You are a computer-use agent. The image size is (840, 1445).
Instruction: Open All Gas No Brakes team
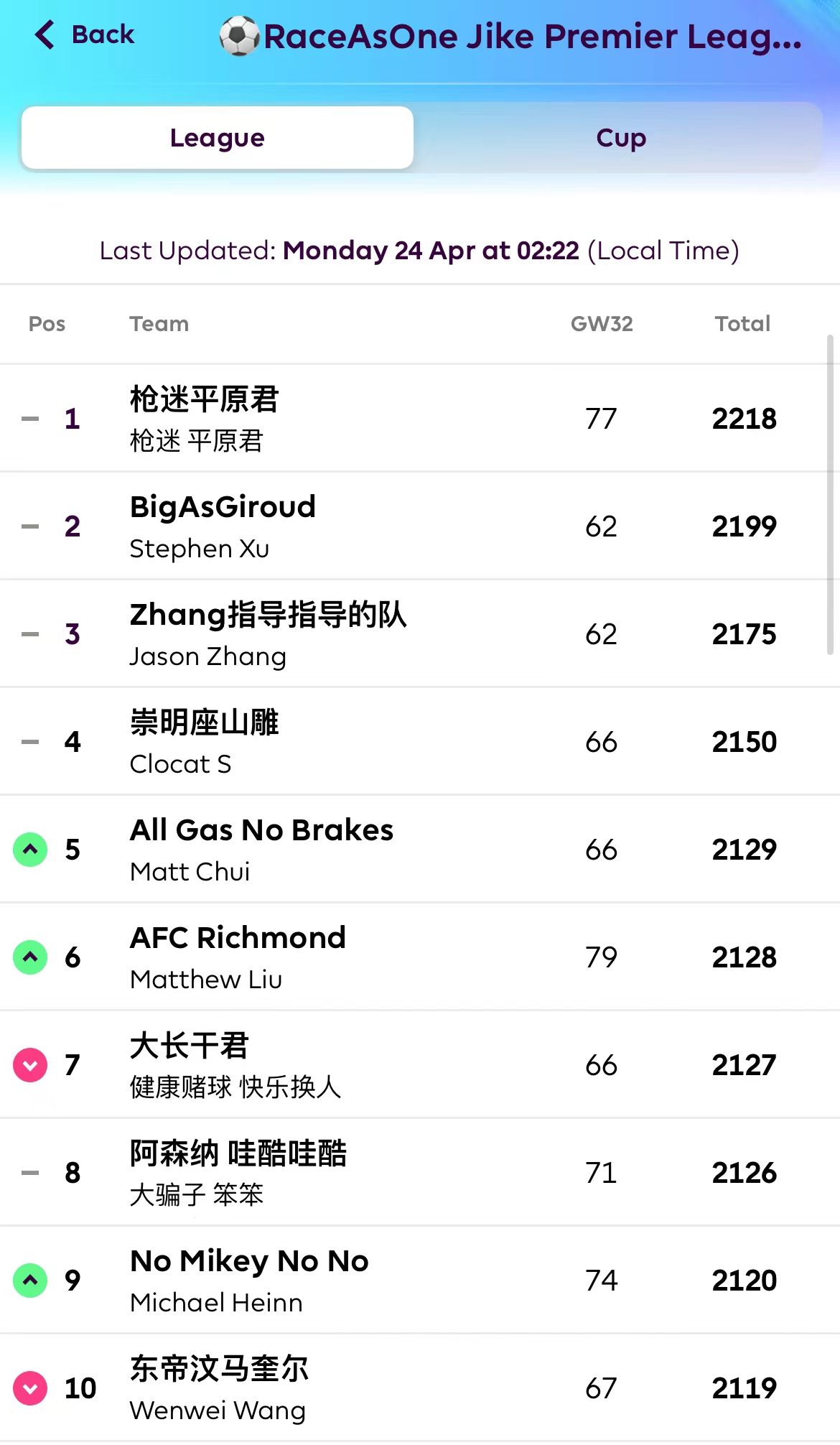point(261,831)
